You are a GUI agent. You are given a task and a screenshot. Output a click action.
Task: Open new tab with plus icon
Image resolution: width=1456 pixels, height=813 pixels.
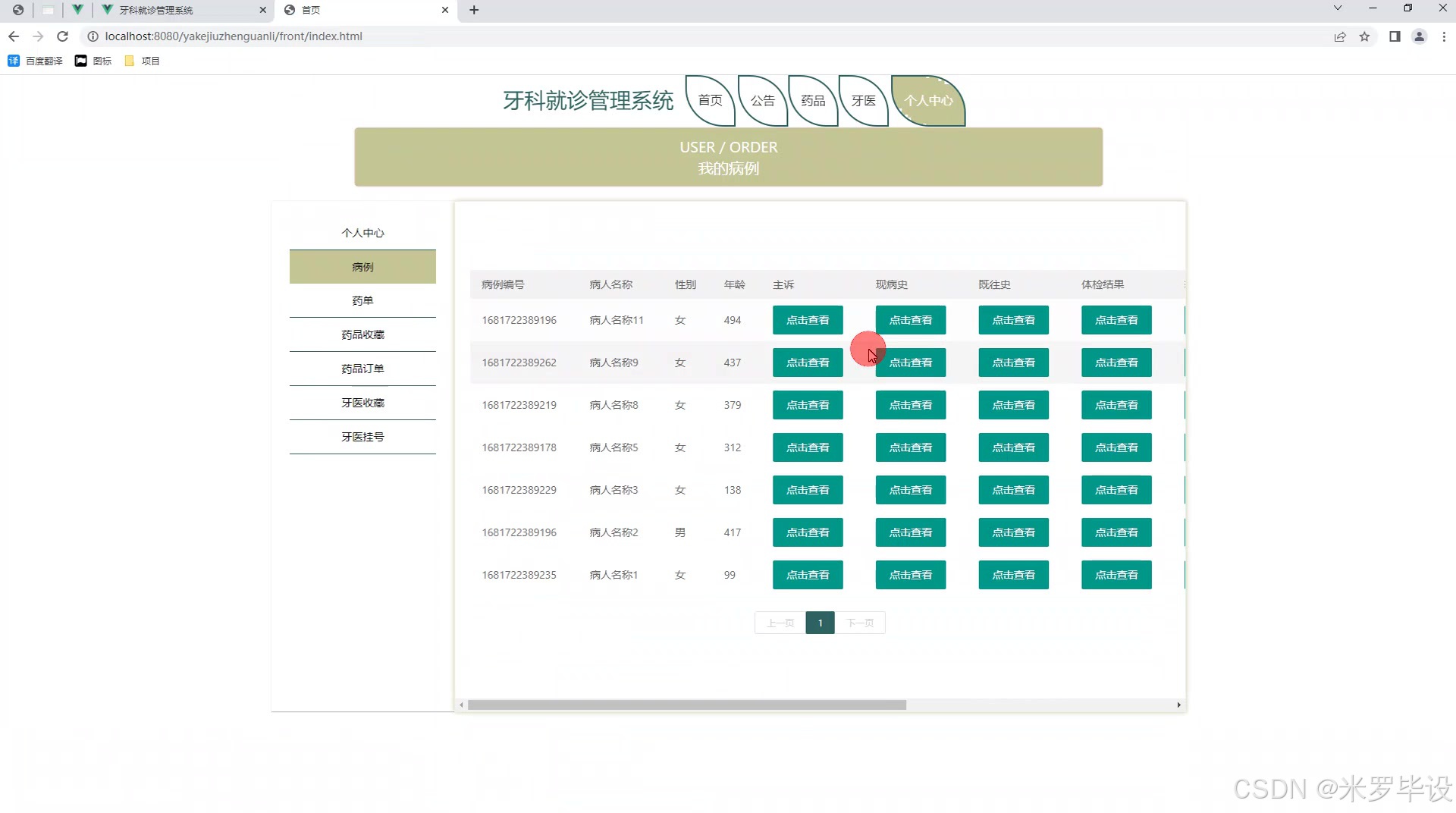(474, 10)
